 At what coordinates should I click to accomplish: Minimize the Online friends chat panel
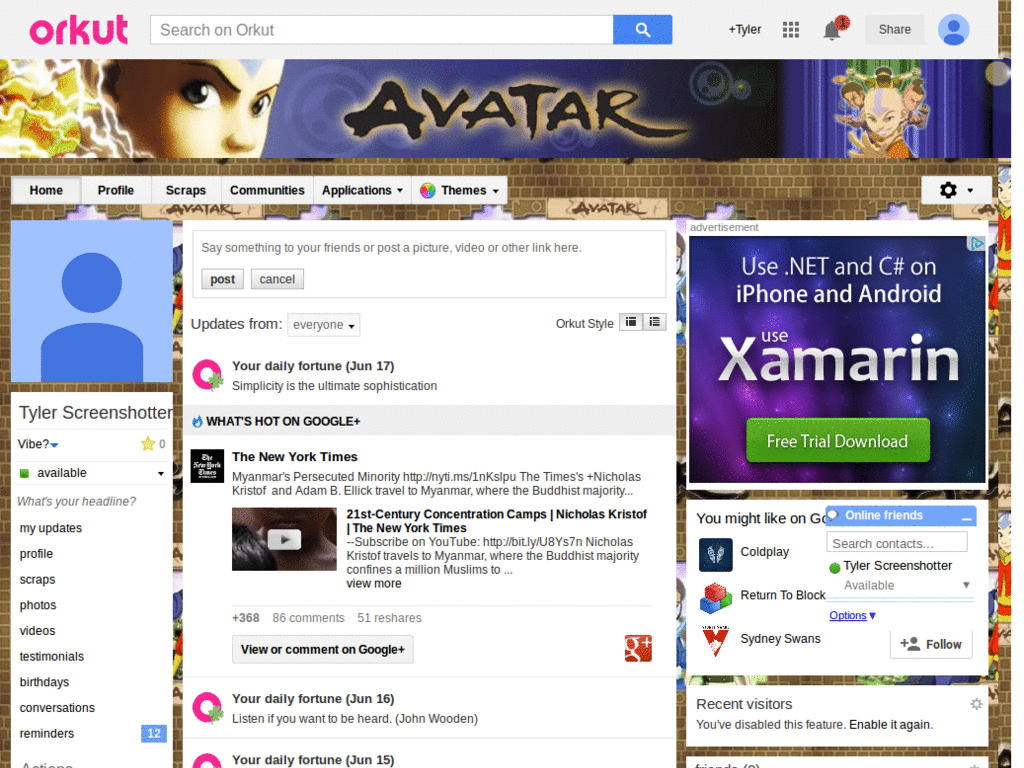(967, 517)
